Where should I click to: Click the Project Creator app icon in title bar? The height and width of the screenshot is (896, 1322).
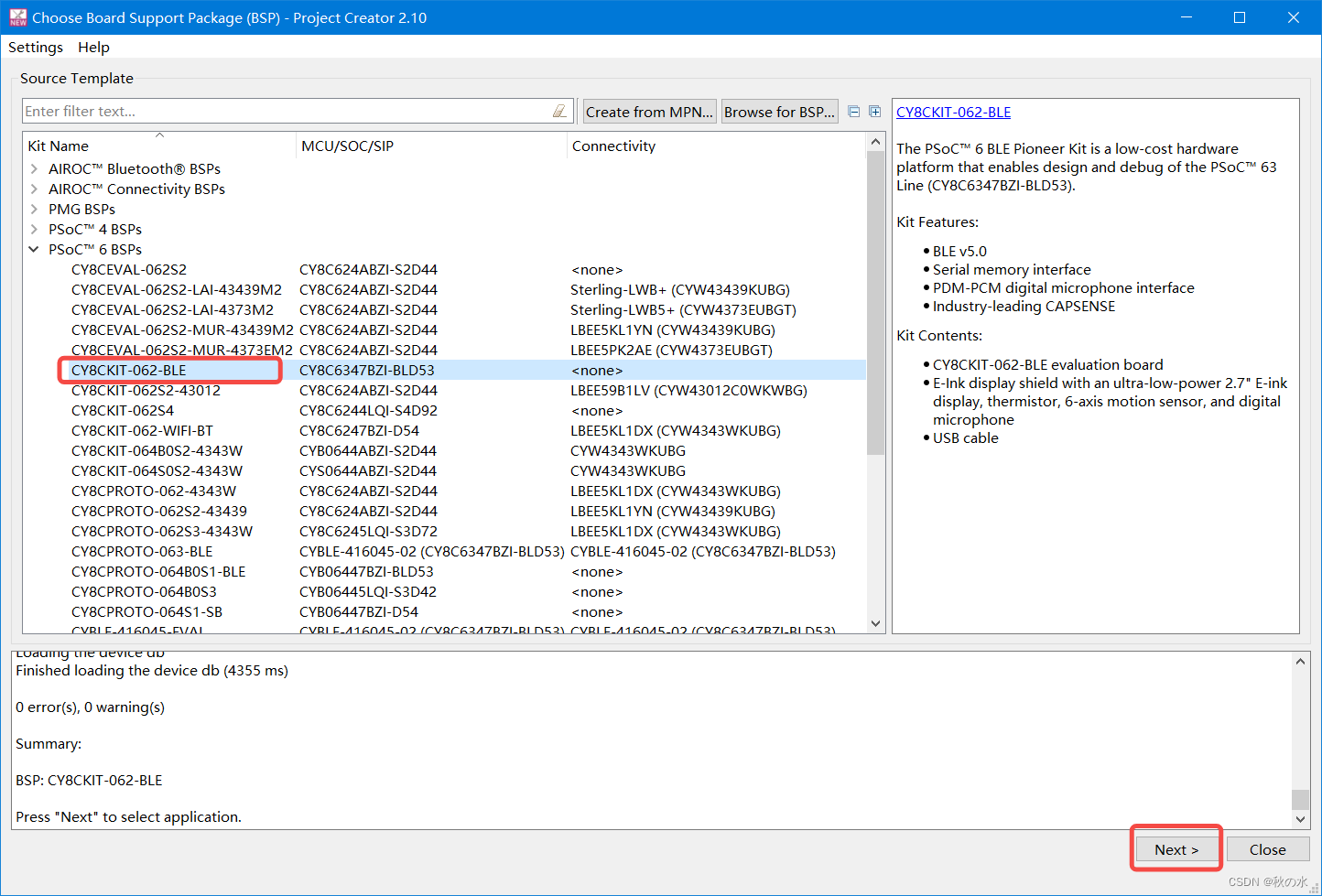(x=17, y=17)
